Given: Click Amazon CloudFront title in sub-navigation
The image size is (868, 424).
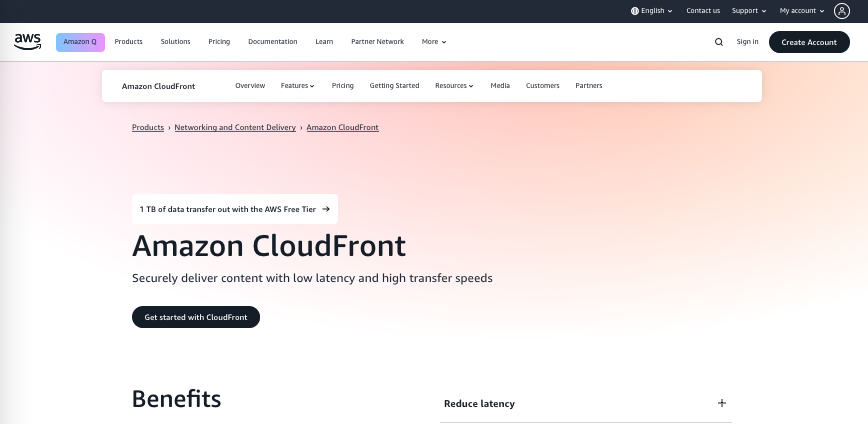Looking at the screenshot, I should pos(158,86).
